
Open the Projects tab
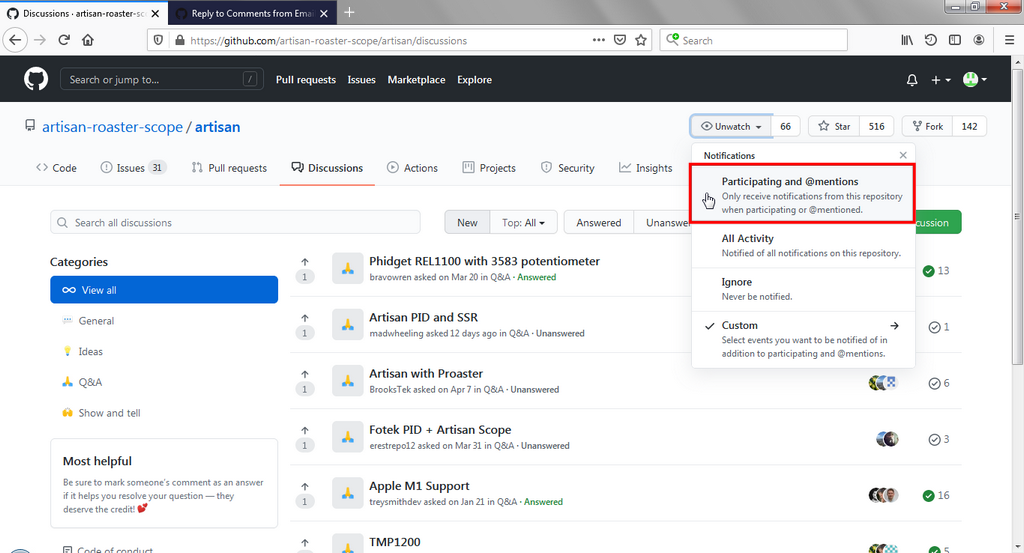pyautogui.click(x=489, y=168)
